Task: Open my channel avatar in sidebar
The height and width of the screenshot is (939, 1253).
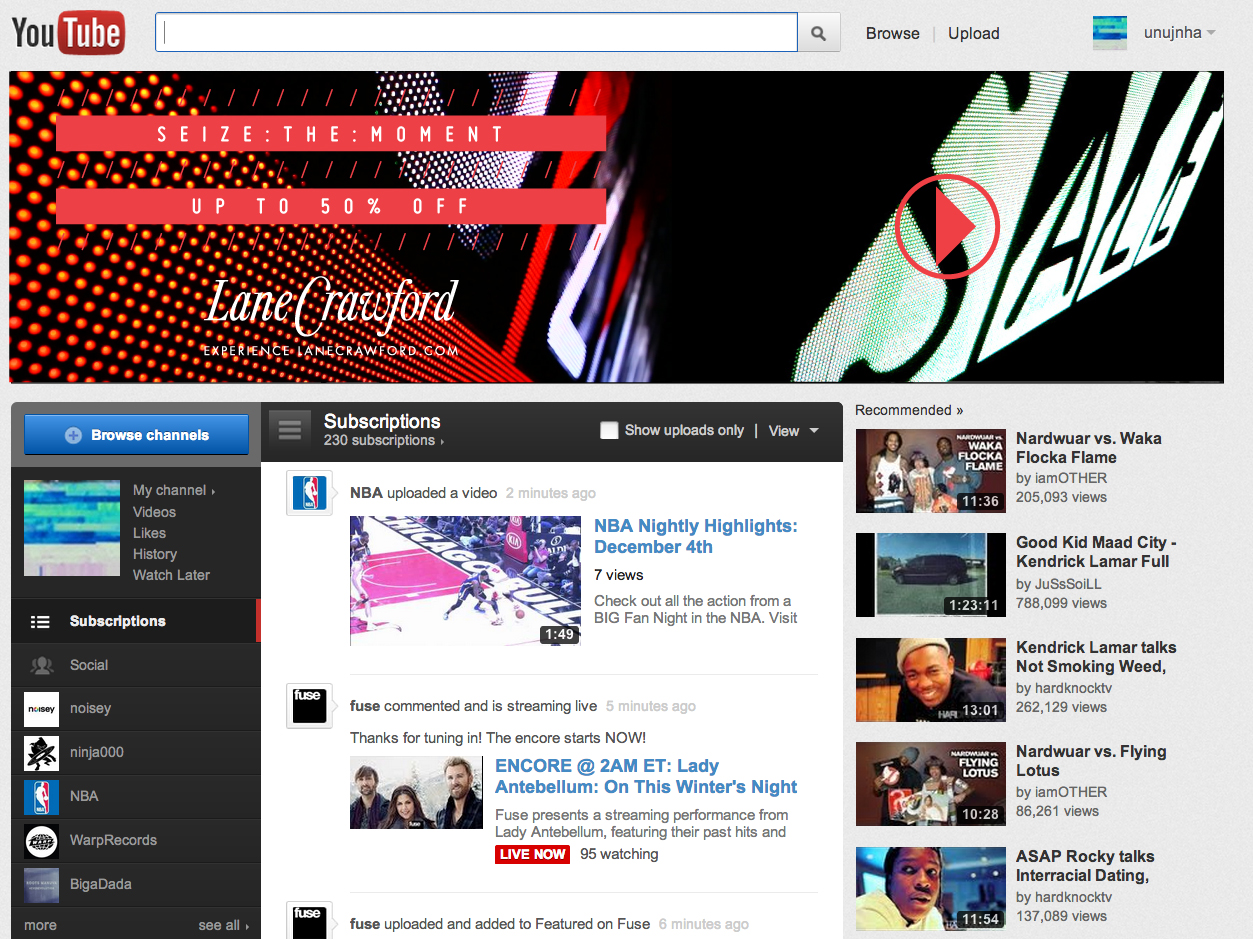Action: coord(72,528)
